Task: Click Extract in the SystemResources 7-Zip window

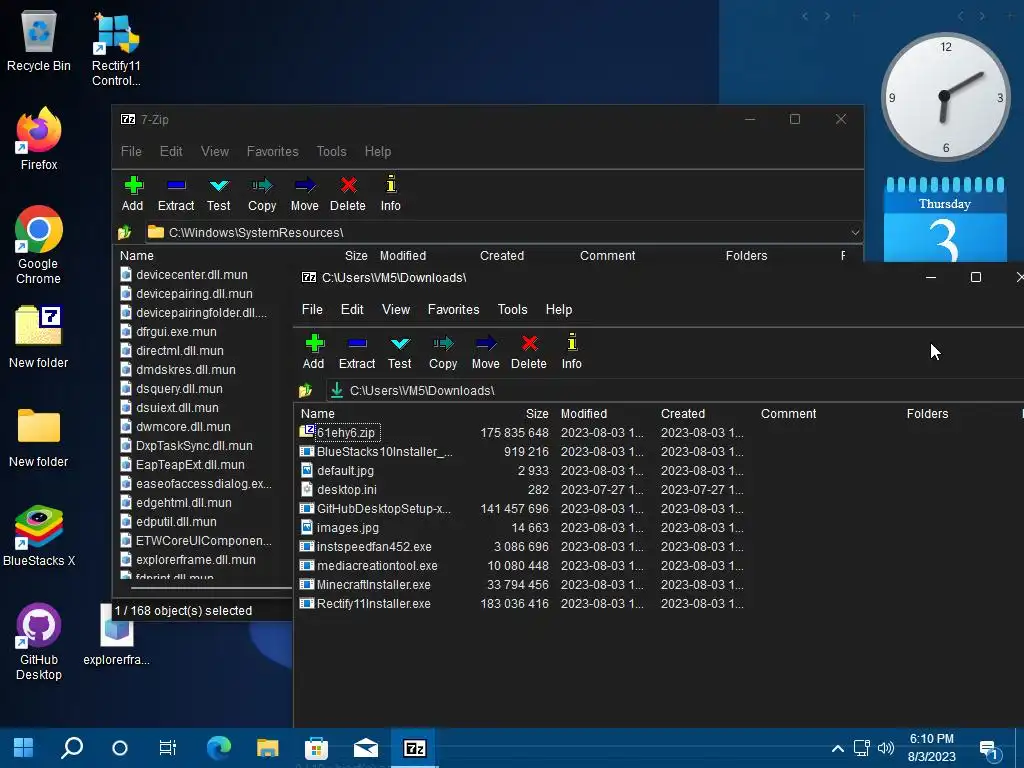Action: 176,194
